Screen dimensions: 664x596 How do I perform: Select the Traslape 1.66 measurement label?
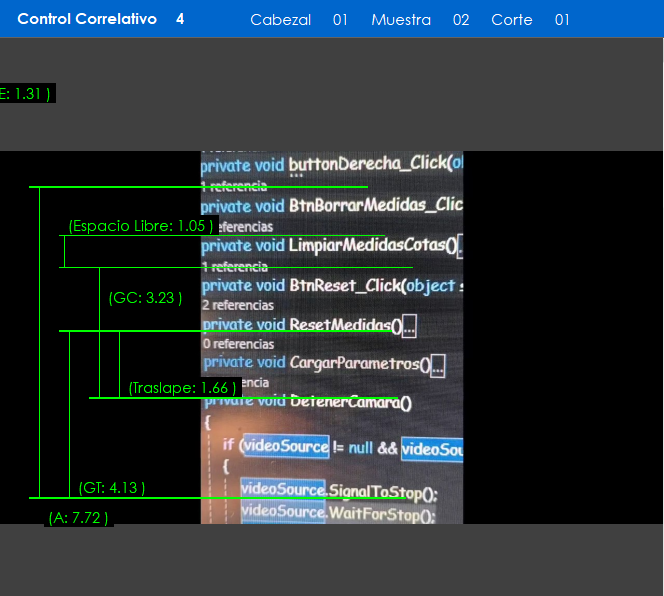tap(182, 388)
